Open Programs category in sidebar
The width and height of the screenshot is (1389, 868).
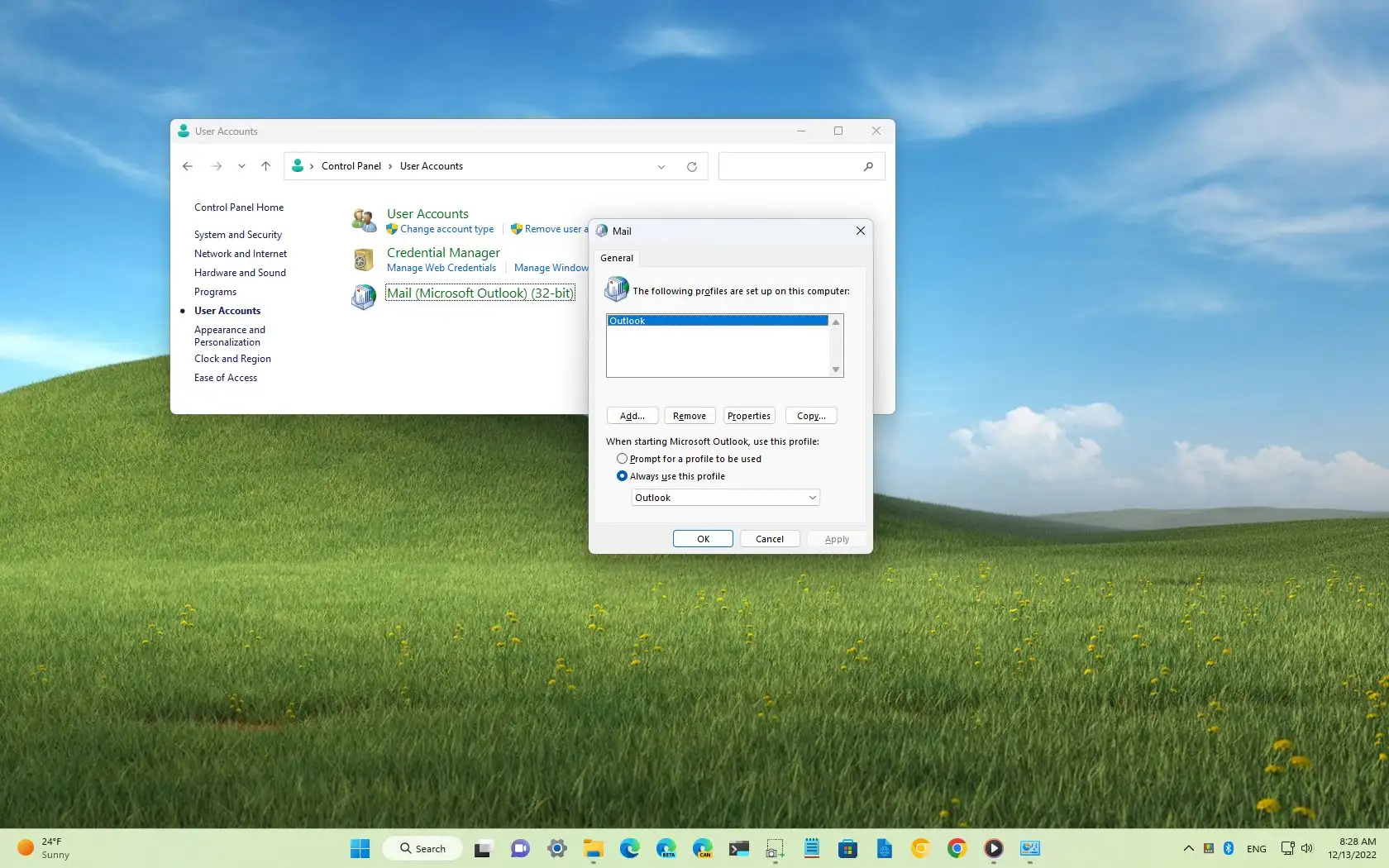pos(215,292)
